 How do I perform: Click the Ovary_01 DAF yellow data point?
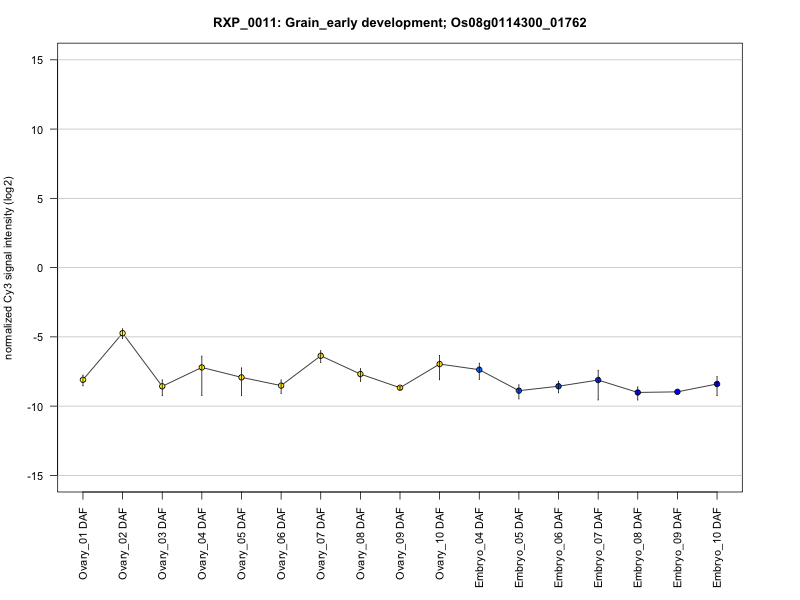click(83, 380)
